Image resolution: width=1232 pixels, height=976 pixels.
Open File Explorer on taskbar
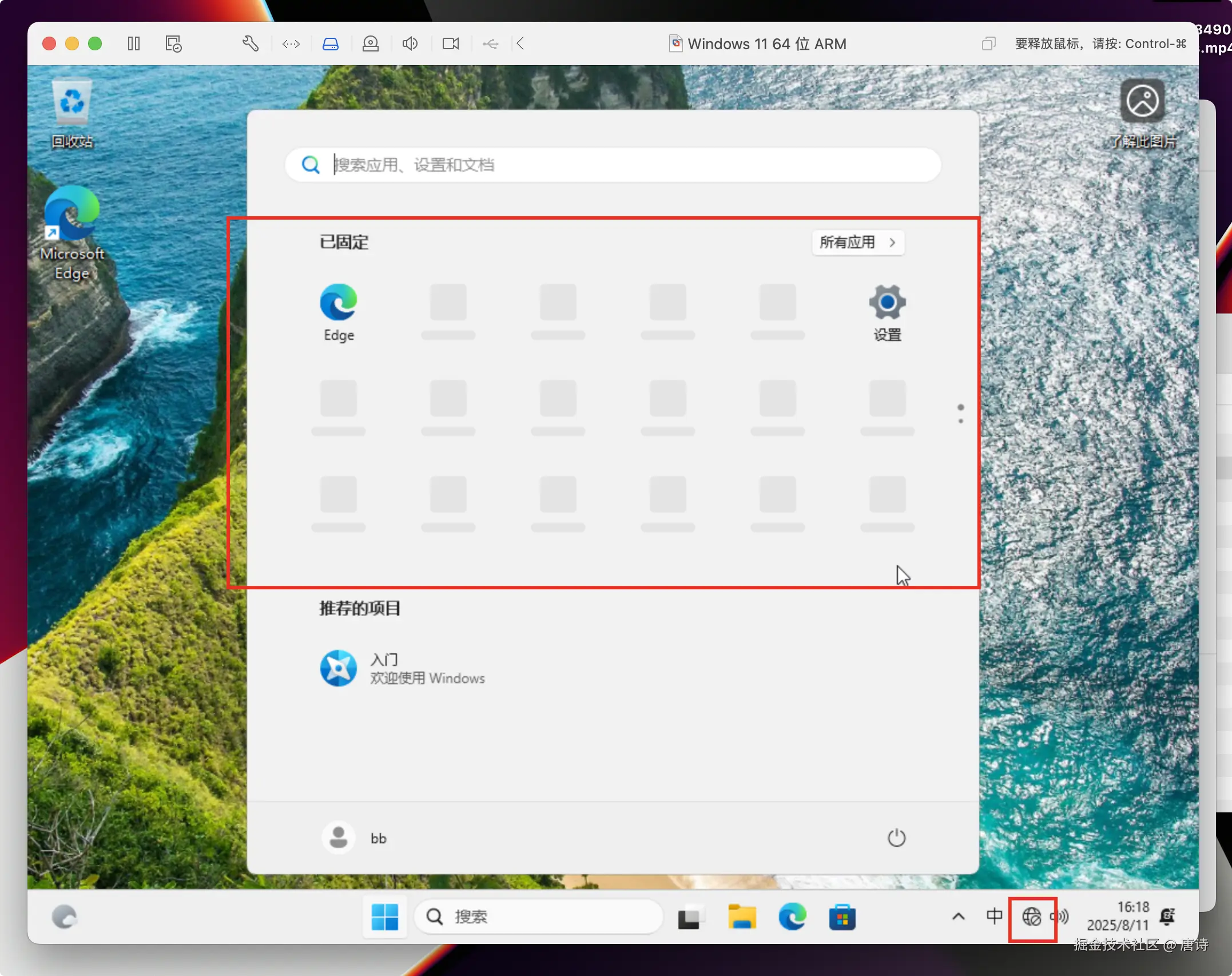click(x=742, y=917)
